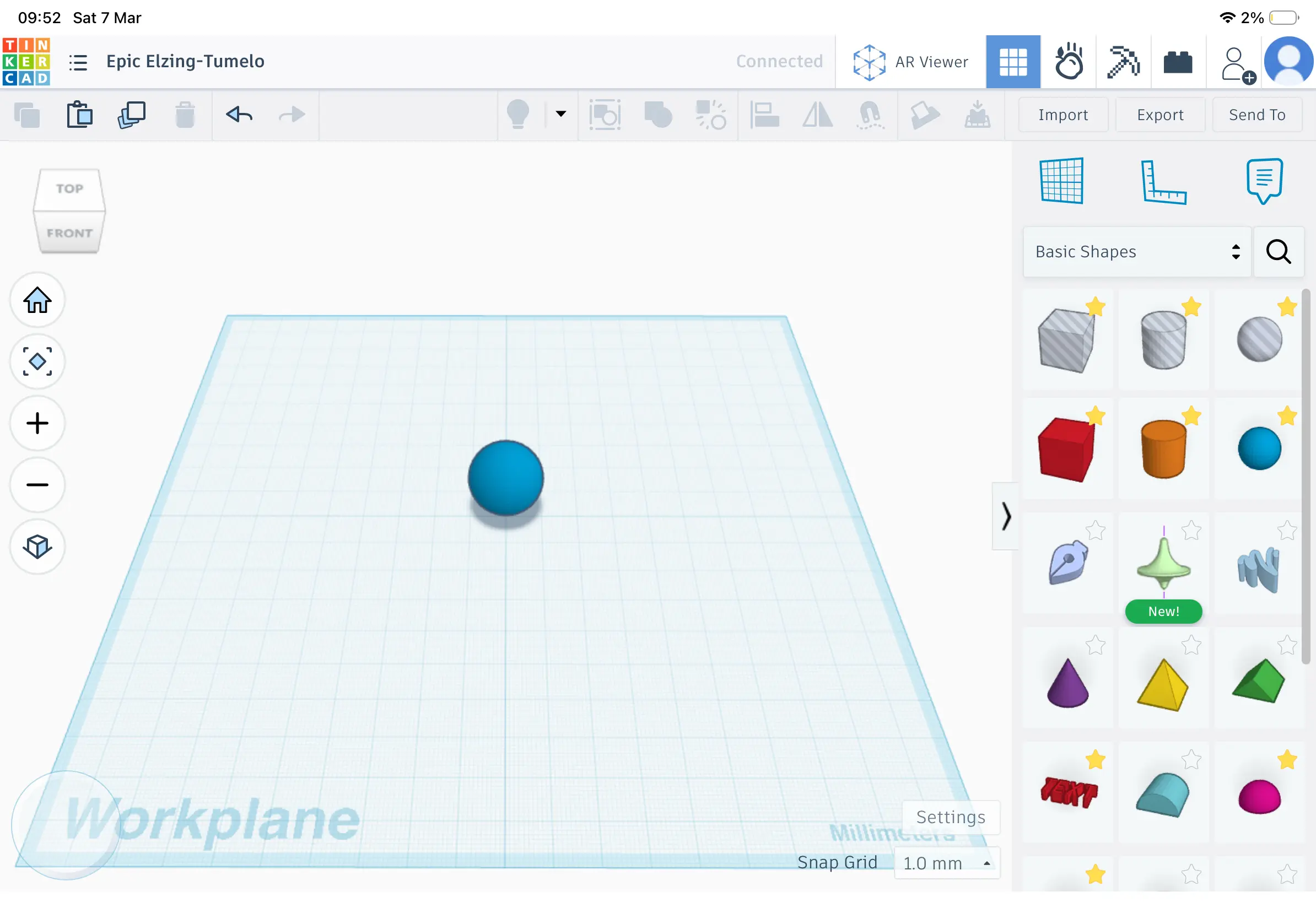Click the Mirror tool

(x=817, y=115)
